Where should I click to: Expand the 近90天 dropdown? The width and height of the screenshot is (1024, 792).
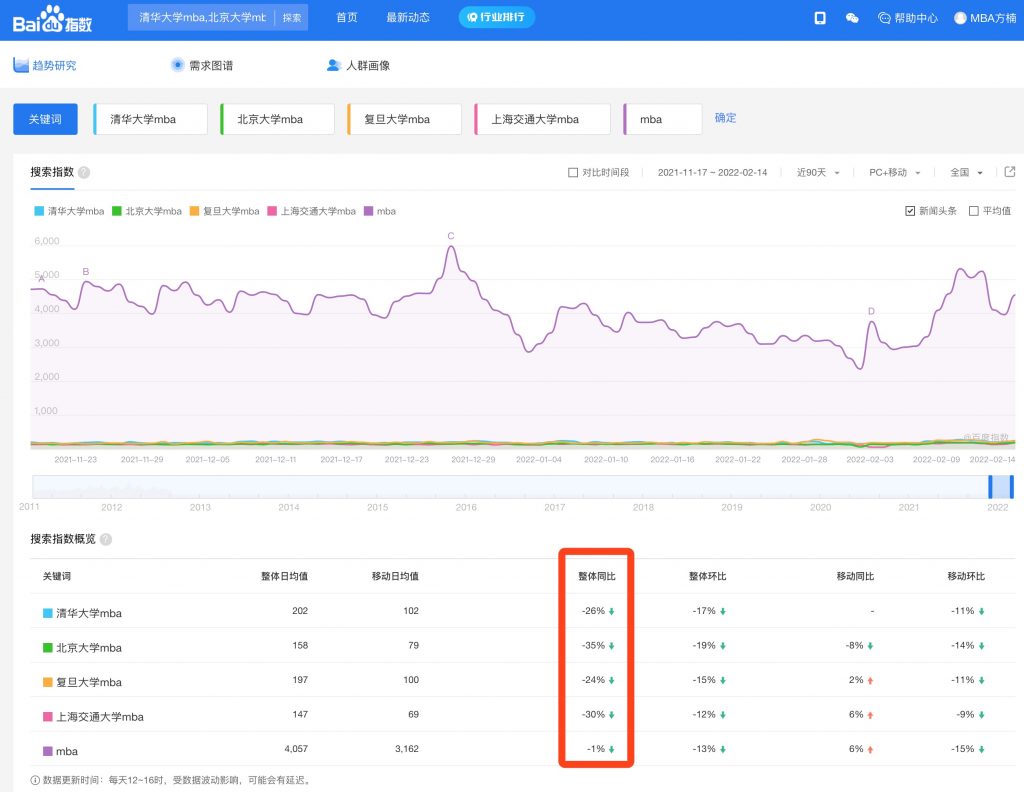click(818, 172)
